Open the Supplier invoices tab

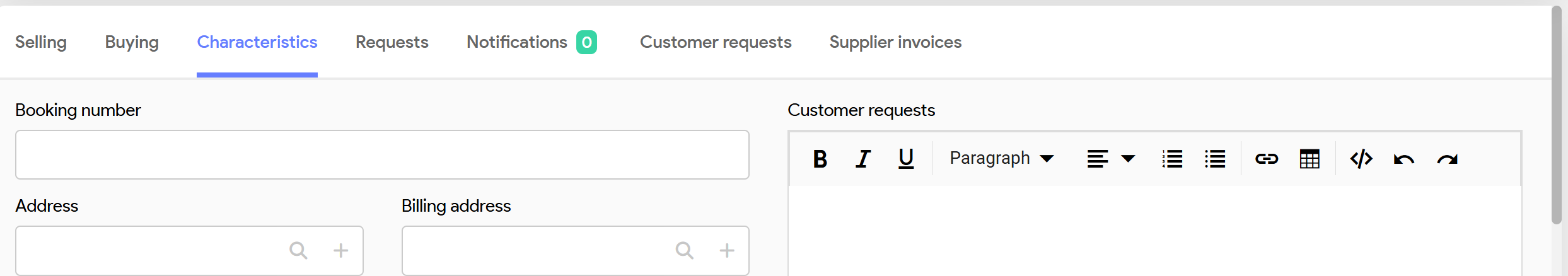pyautogui.click(x=895, y=42)
